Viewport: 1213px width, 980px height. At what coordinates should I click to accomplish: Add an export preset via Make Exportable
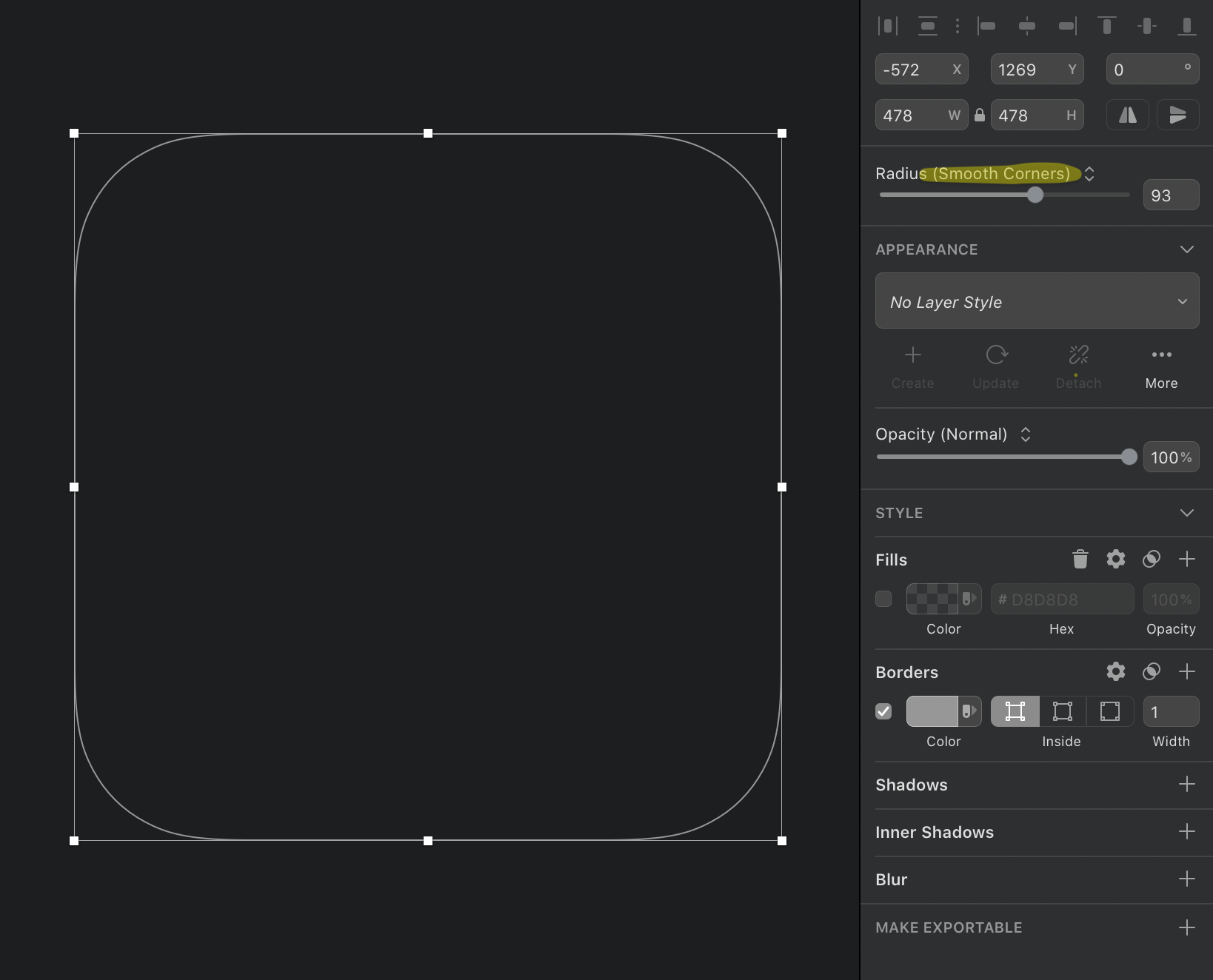pyautogui.click(x=1187, y=927)
